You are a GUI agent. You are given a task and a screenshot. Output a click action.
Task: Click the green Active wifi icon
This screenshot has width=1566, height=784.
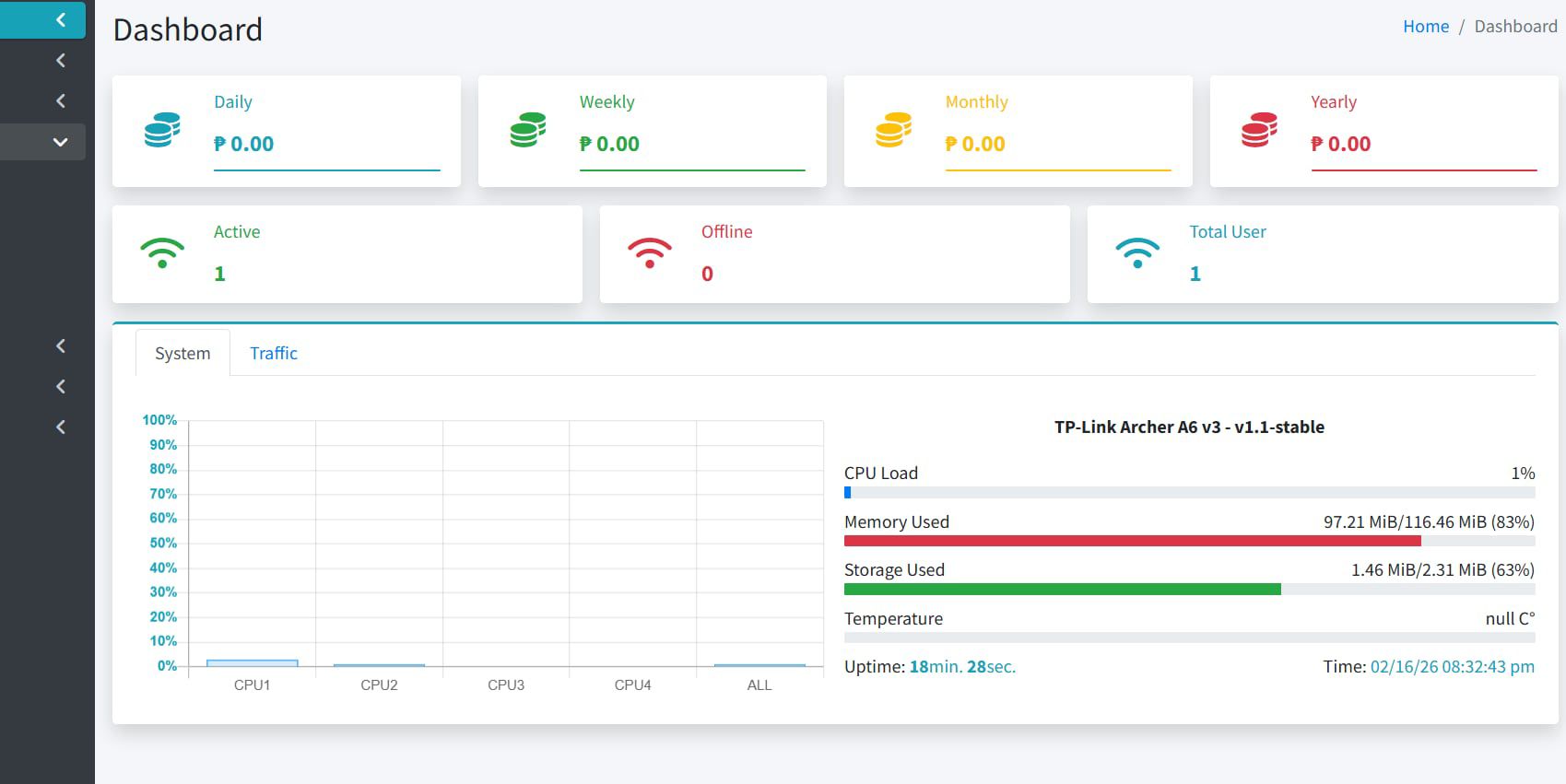click(x=162, y=253)
